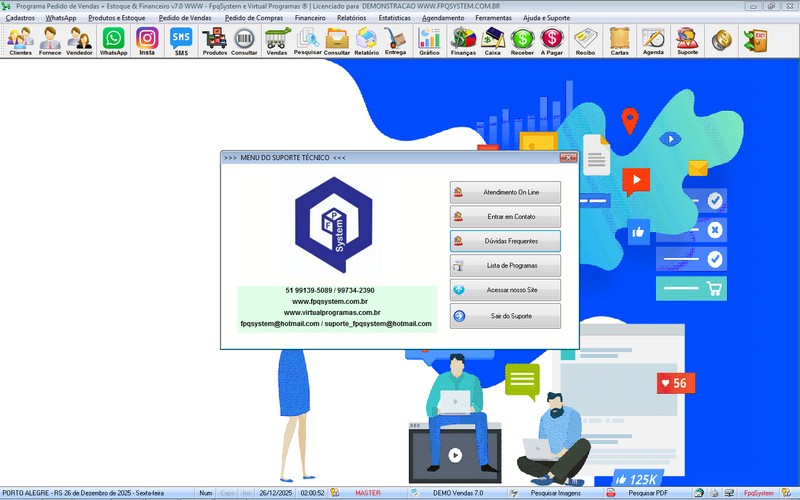Viewport: 800px width, 500px height.
Task: Open the Entrega delivery icon
Action: (395, 41)
